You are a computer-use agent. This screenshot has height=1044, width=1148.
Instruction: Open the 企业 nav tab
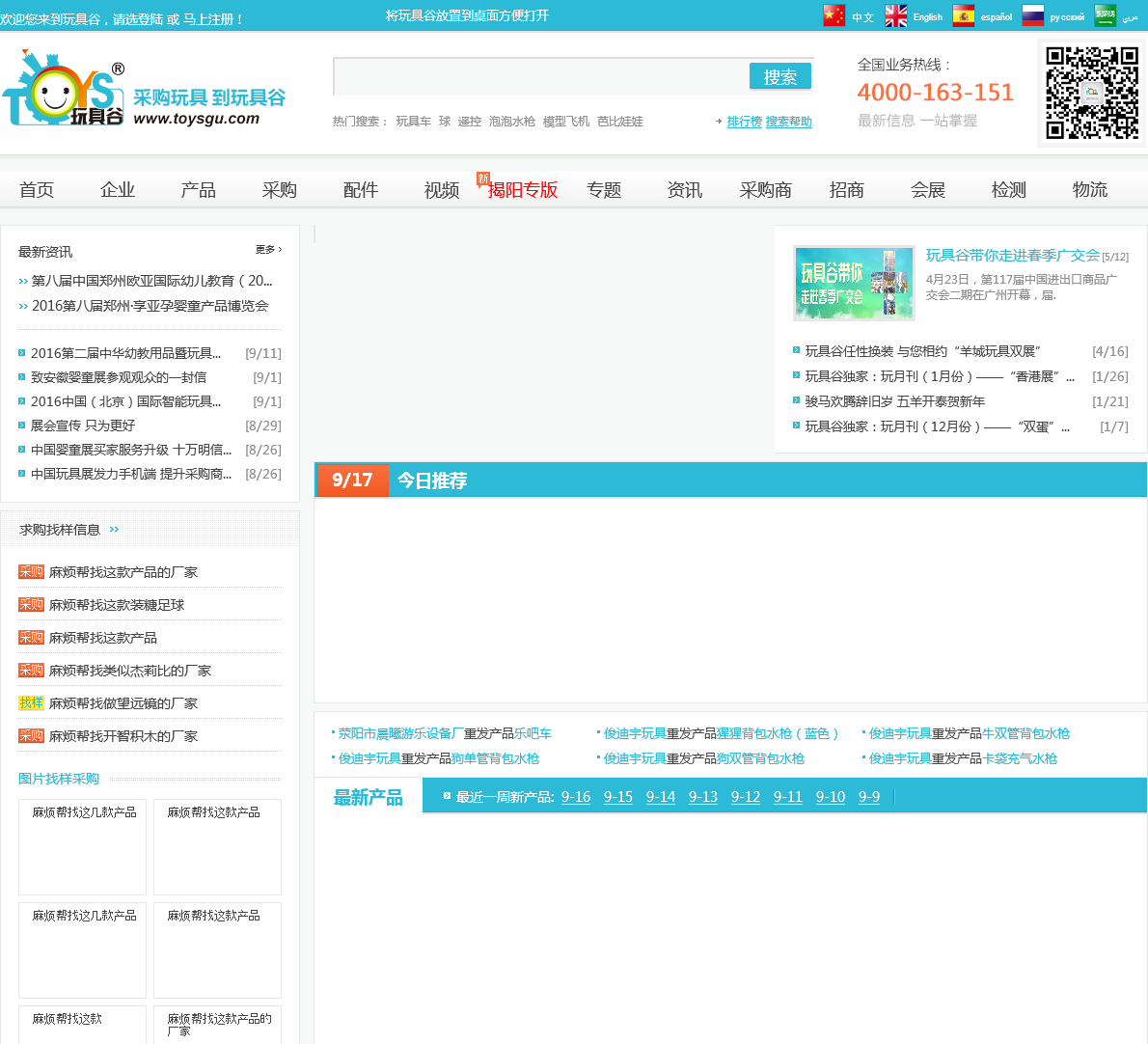[x=117, y=190]
